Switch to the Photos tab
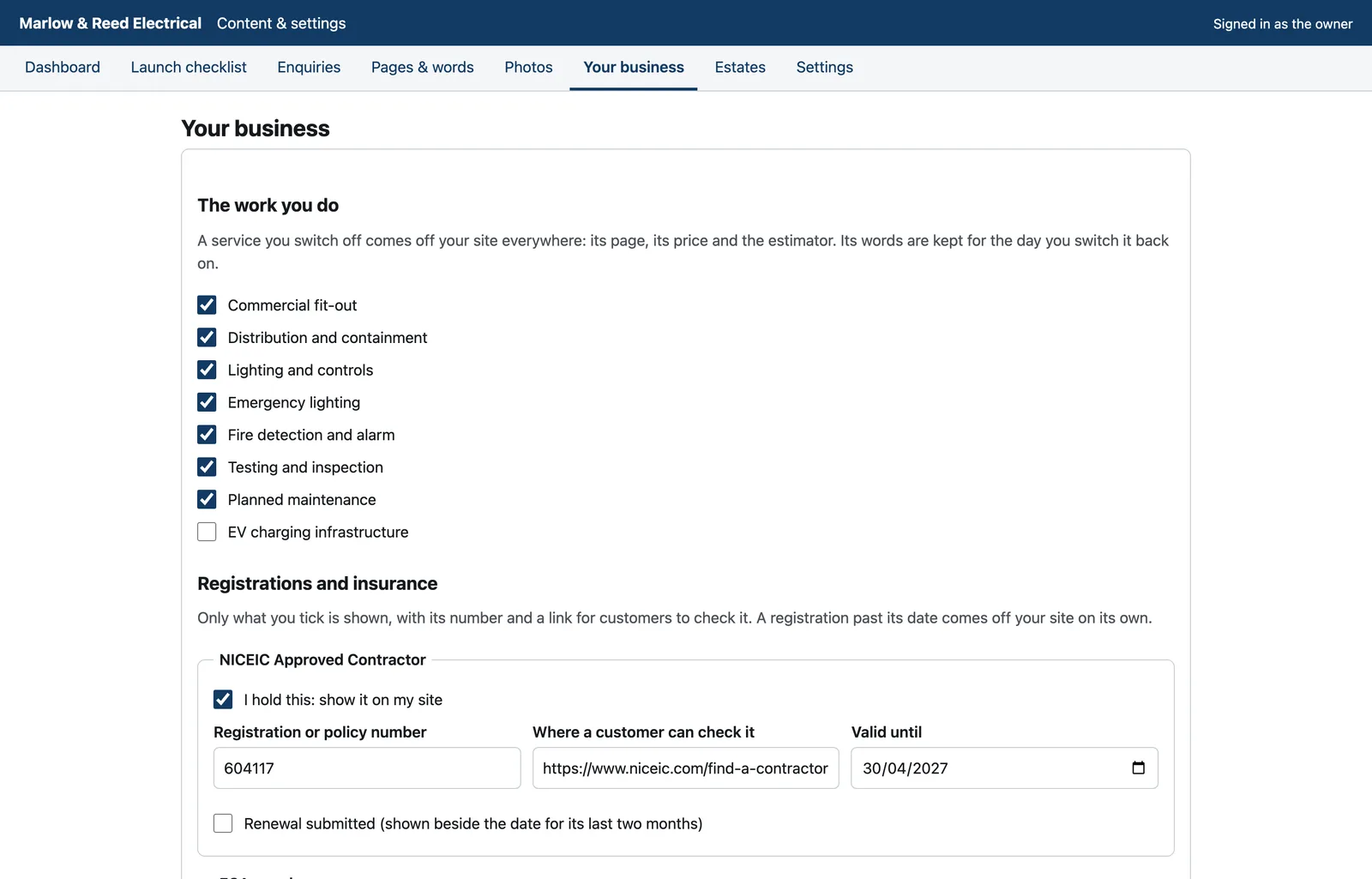 [x=528, y=67]
